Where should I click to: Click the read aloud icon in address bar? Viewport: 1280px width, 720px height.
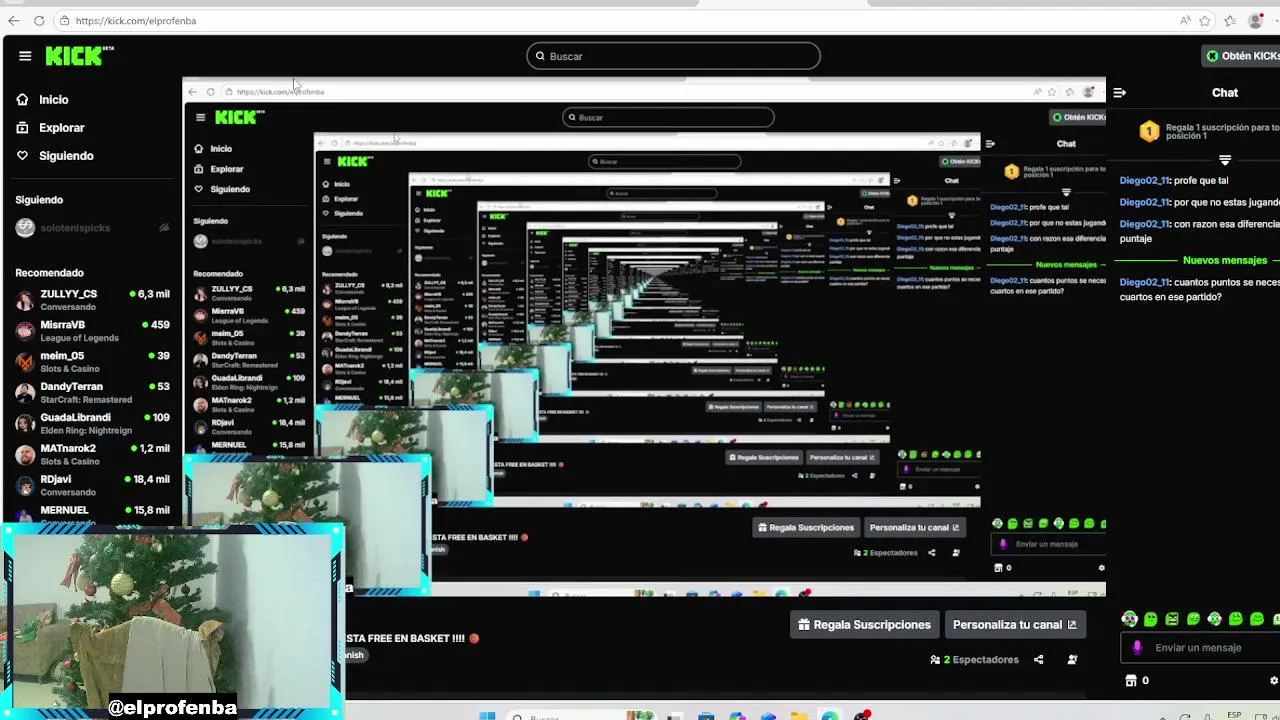pos(1185,20)
